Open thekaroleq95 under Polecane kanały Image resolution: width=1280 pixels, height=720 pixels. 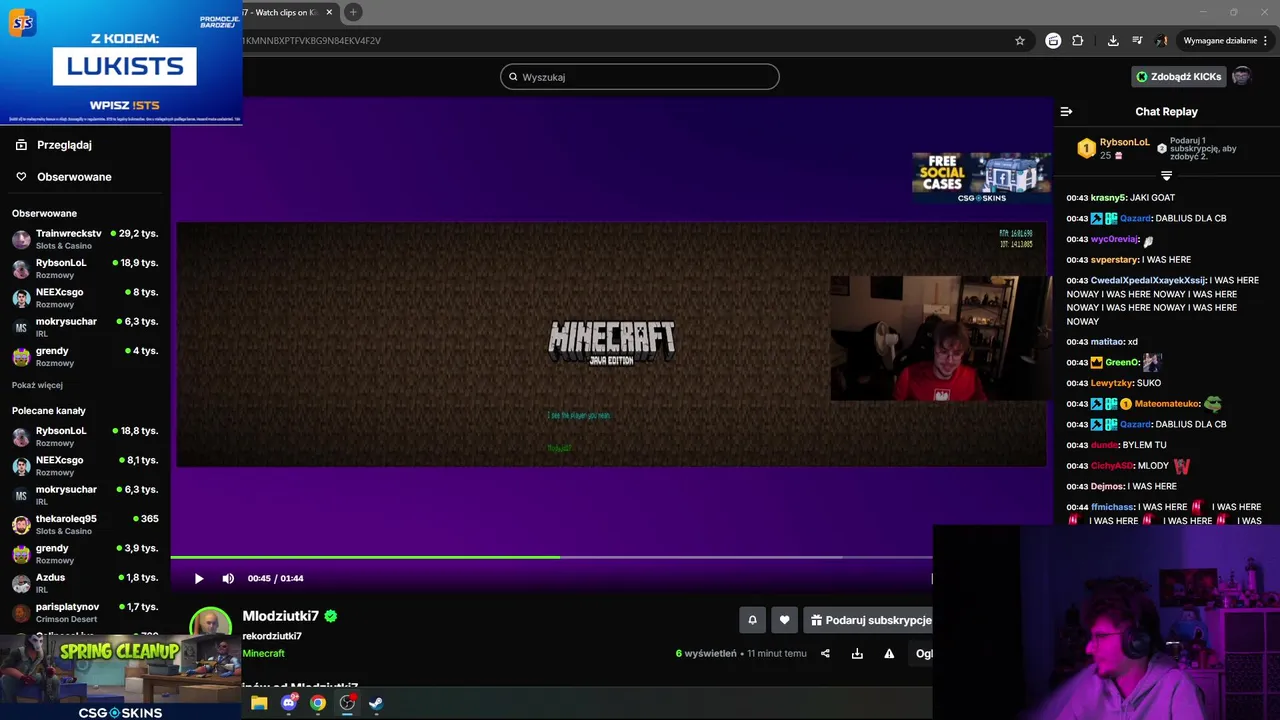(85, 524)
